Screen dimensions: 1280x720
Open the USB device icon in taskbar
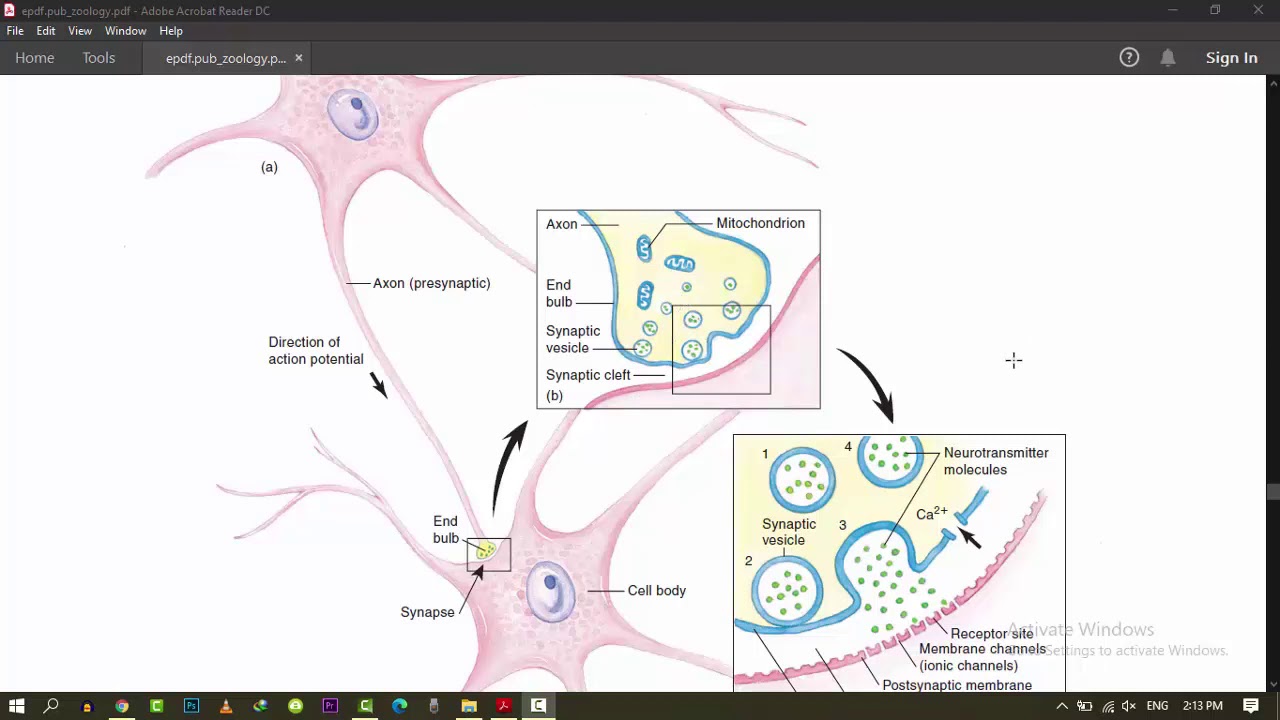point(434,706)
